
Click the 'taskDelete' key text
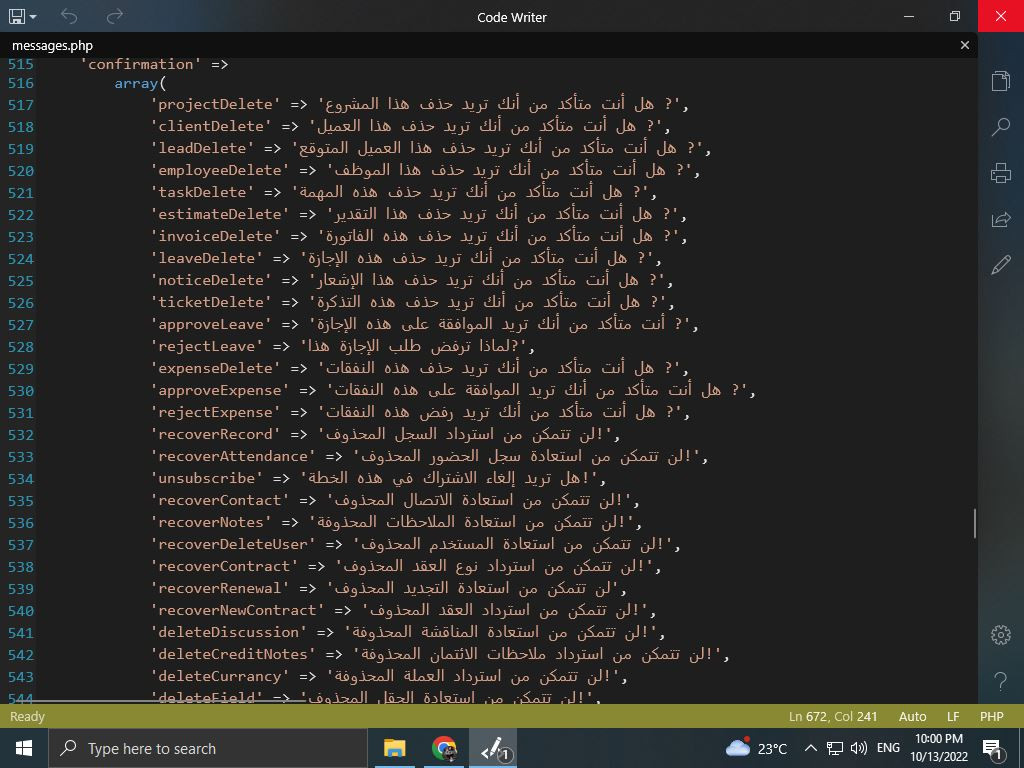pyautogui.click(x=202, y=192)
